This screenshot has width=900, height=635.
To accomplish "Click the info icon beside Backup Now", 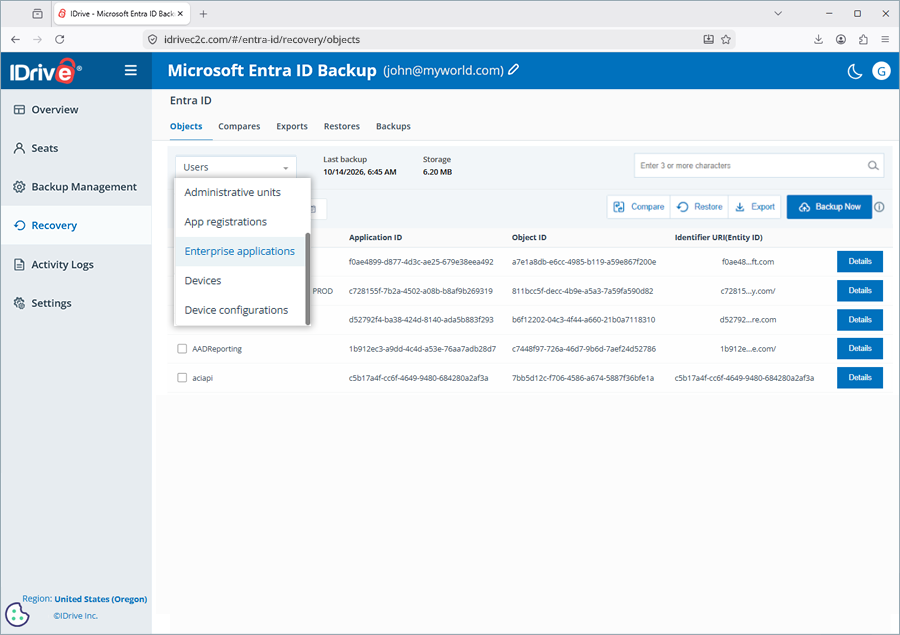I will 879,207.
